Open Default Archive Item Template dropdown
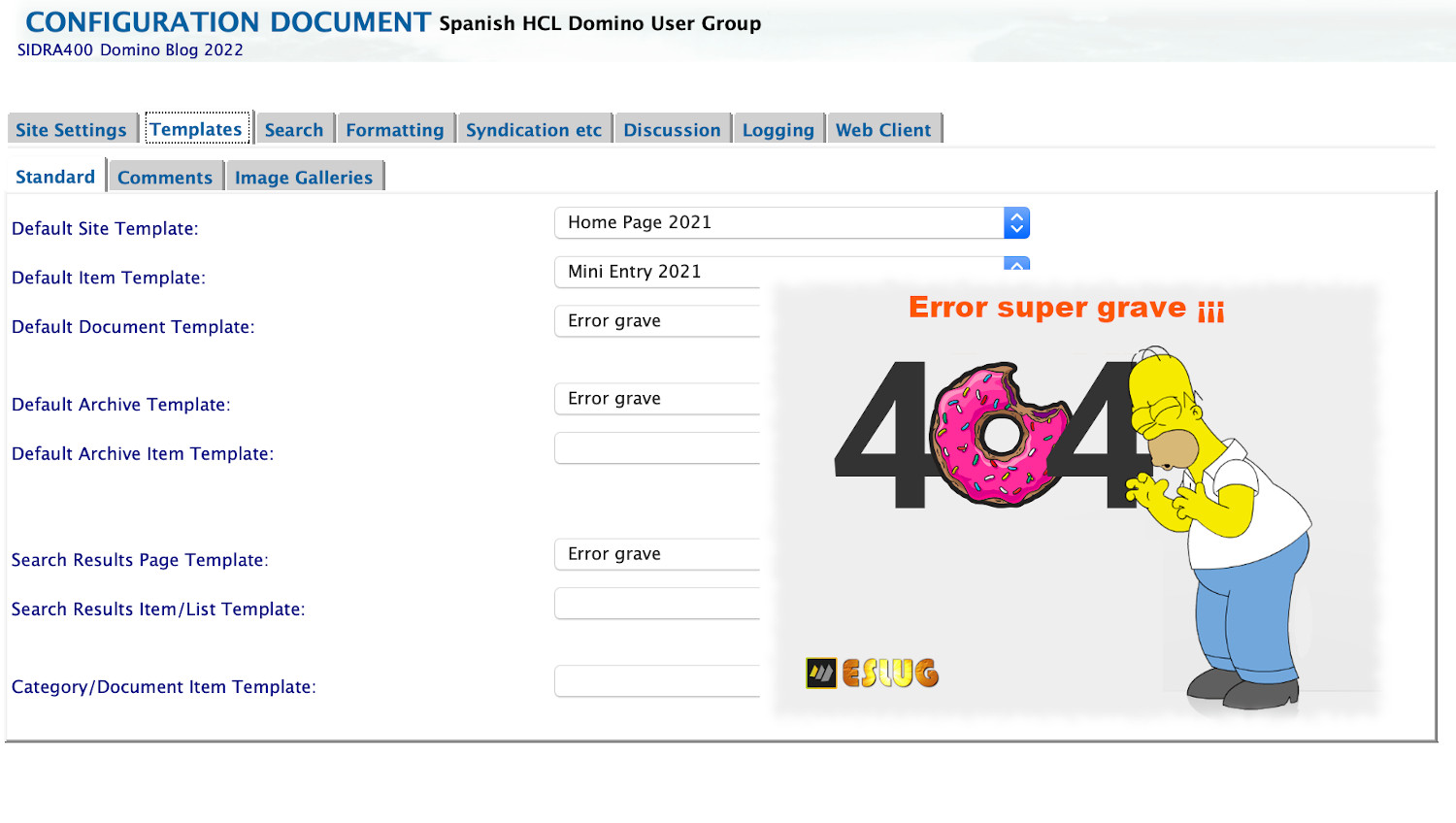1456x823 pixels. coord(657,447)
